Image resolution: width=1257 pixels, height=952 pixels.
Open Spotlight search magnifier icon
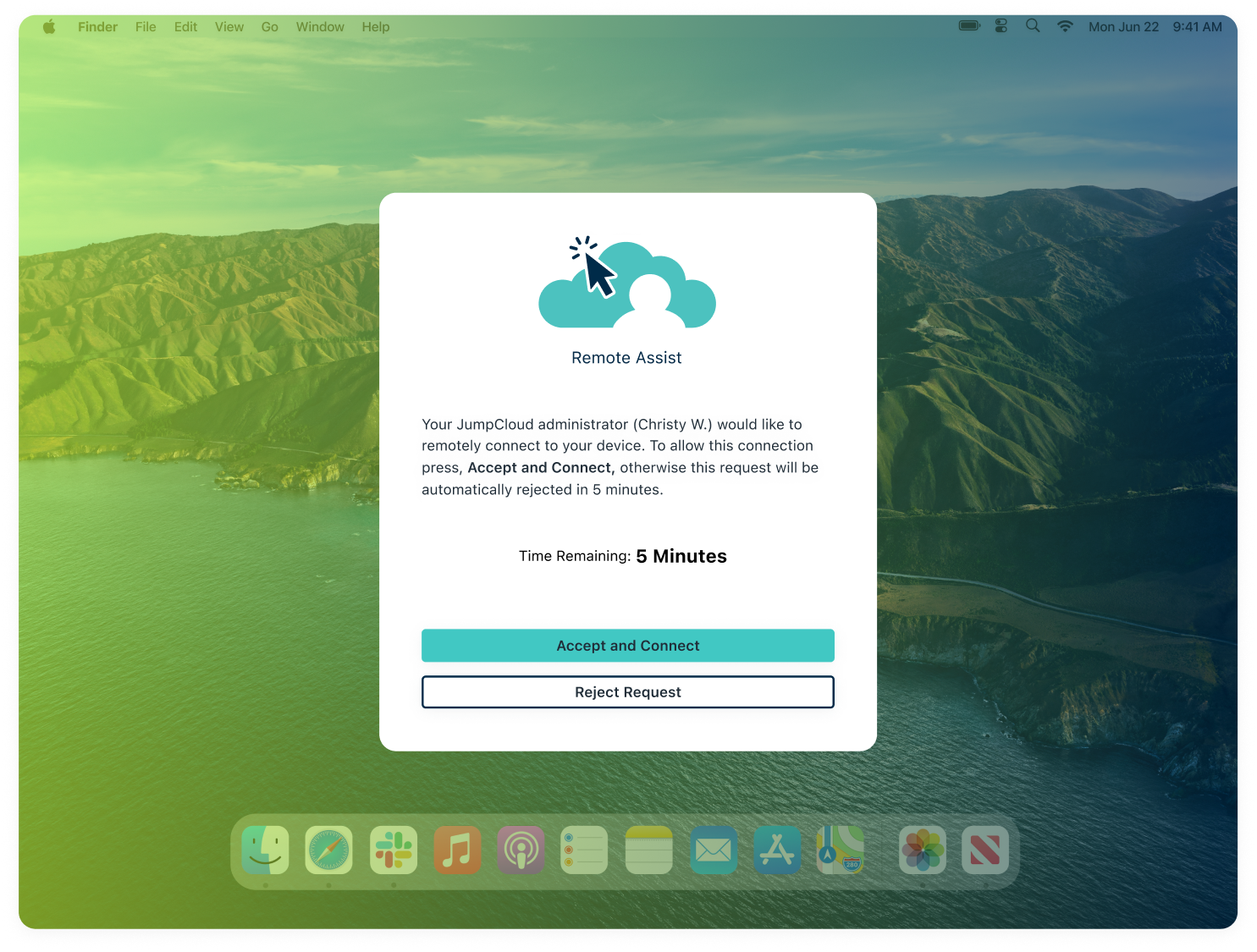click(x=1033, y=26)
